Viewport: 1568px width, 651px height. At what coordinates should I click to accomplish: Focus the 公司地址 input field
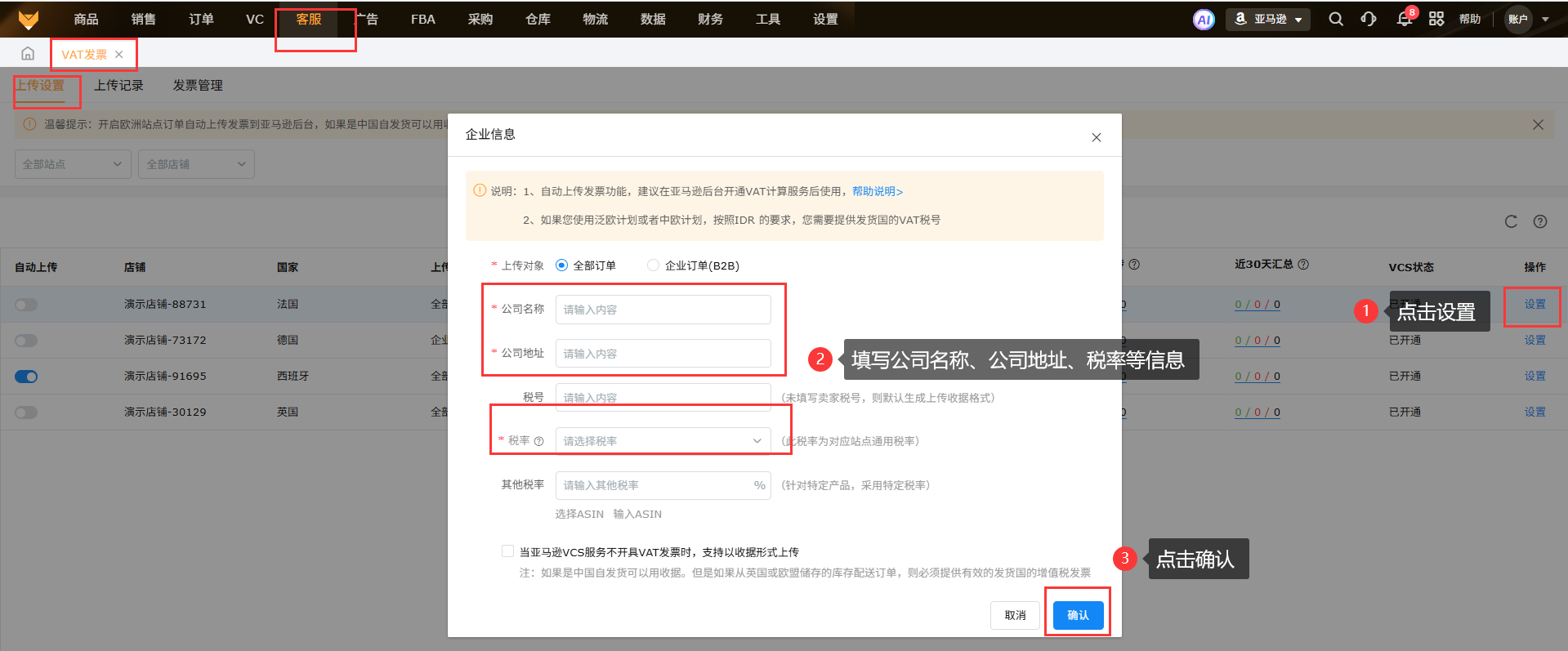663,354
